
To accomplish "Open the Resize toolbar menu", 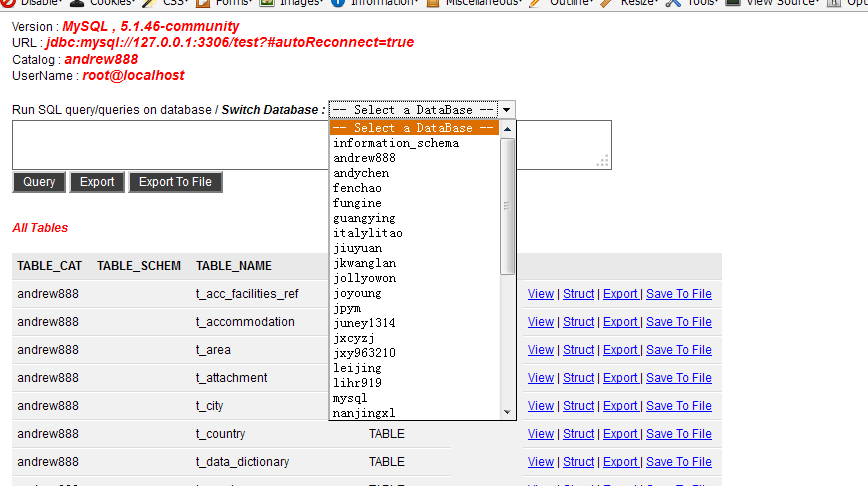I will 639,3.
